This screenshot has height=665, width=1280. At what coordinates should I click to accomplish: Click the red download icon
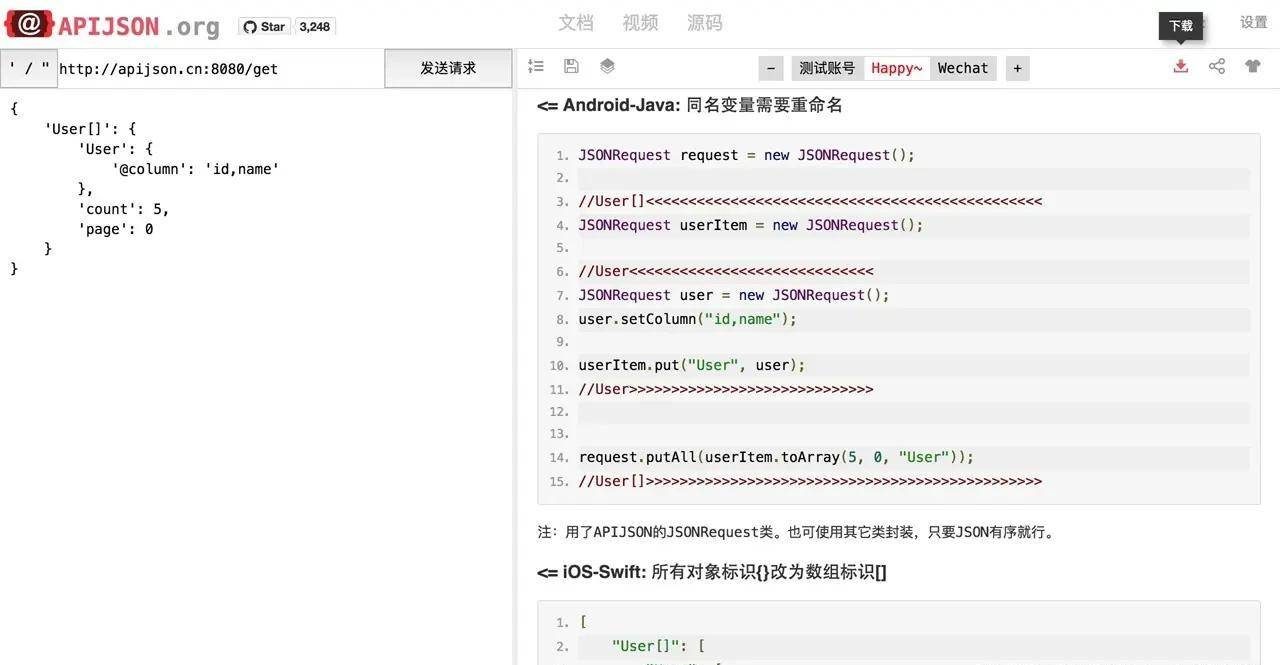tap(1181, 66)
